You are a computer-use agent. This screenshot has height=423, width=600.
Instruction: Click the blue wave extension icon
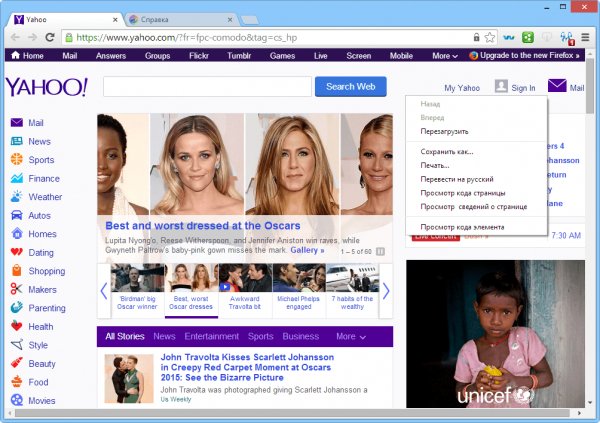click(x=509, y=38)
